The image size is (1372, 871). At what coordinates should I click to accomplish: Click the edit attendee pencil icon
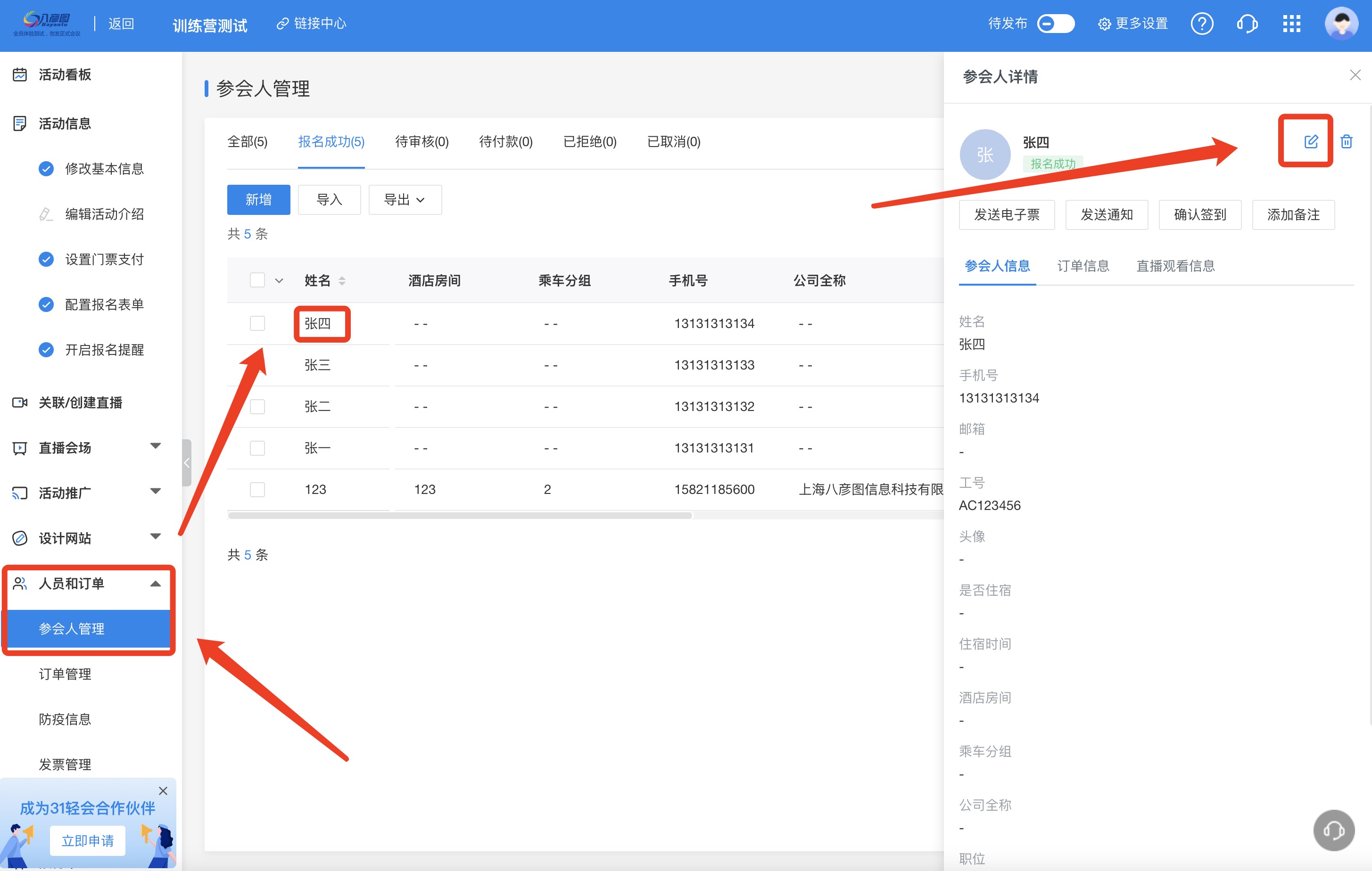pos(1310,141)
